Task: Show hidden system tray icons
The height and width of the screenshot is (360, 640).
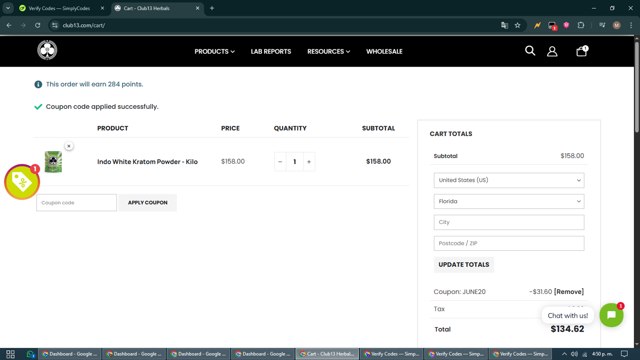Action: pyautogui.click(x=564, y=354)
